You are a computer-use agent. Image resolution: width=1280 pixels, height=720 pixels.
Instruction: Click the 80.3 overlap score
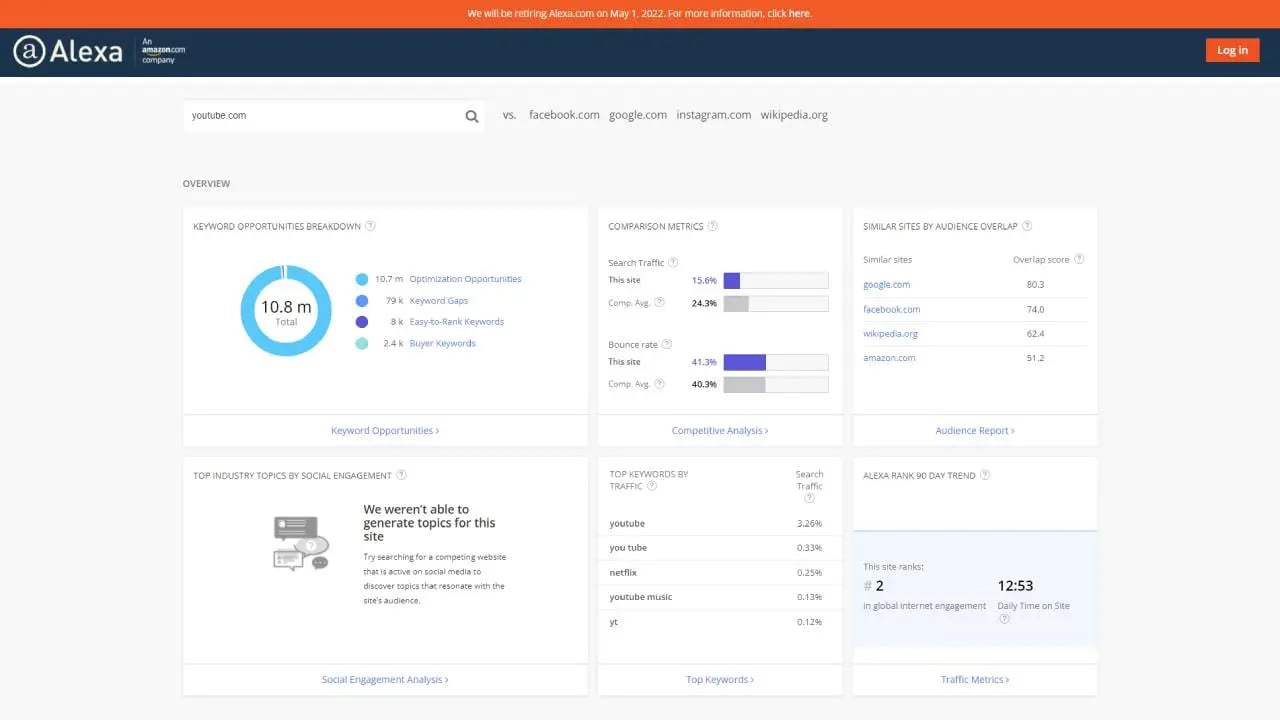pos(1035,285)
